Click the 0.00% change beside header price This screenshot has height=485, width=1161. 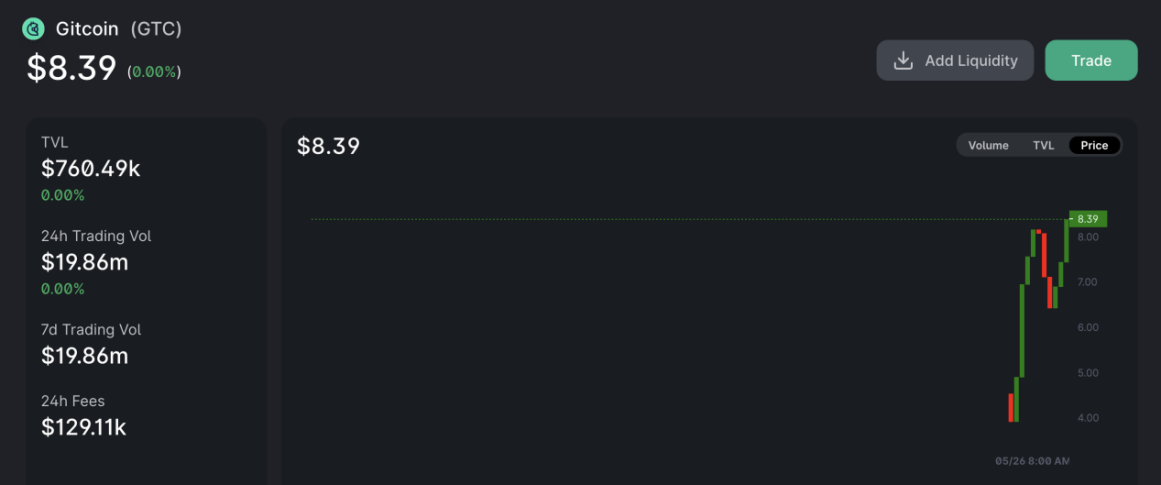154,72
